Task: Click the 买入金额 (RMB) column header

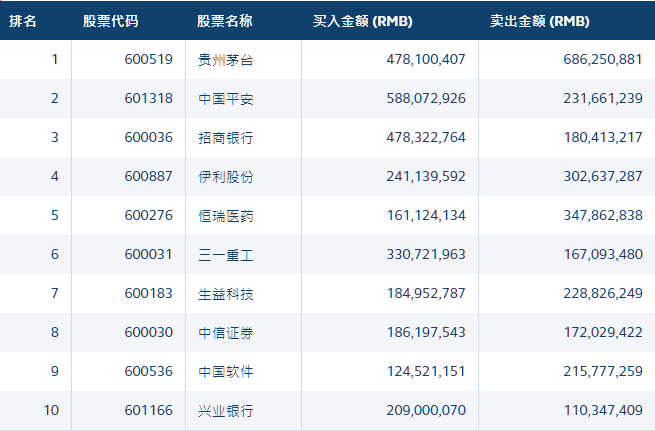Action: coord(363,21)
